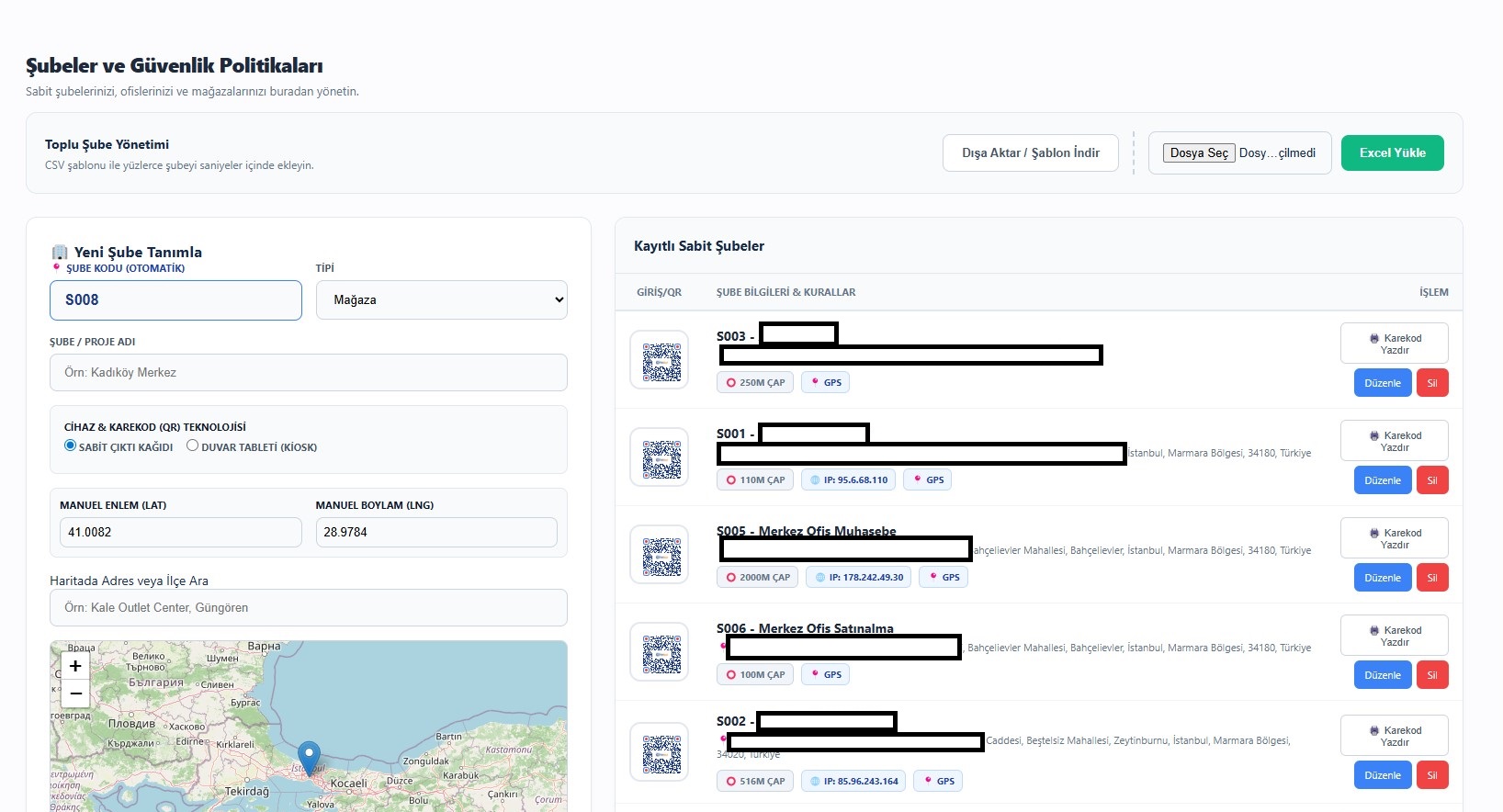Click Düzenle for S005 Merkez Ofis Muhasebe

(x=1383, y=578)
